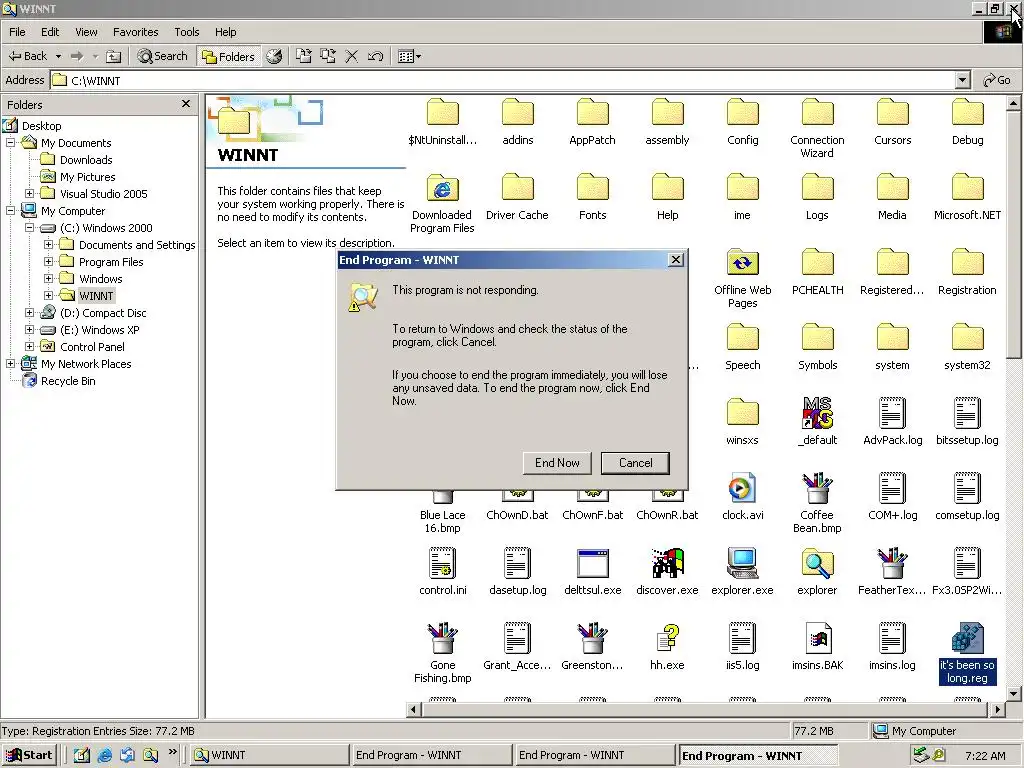Expand the Program Files tree node
The width and height of the screenshot is (1024, 768).
[48, 261]
